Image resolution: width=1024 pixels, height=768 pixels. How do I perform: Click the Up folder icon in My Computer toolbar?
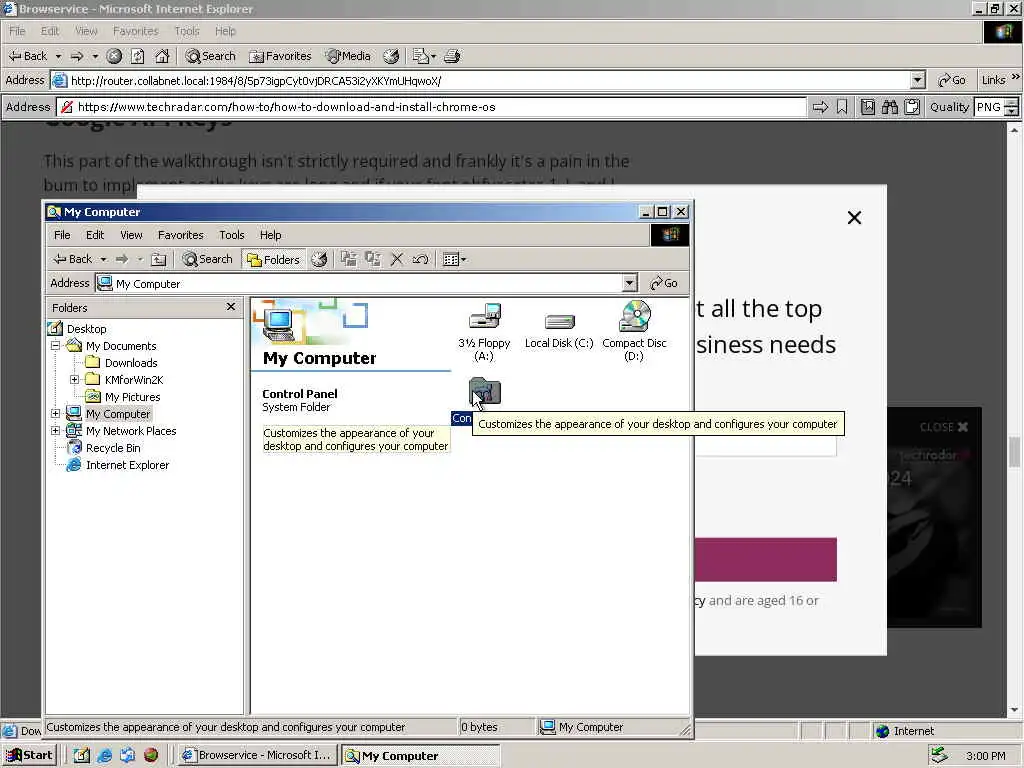point(159,259)
